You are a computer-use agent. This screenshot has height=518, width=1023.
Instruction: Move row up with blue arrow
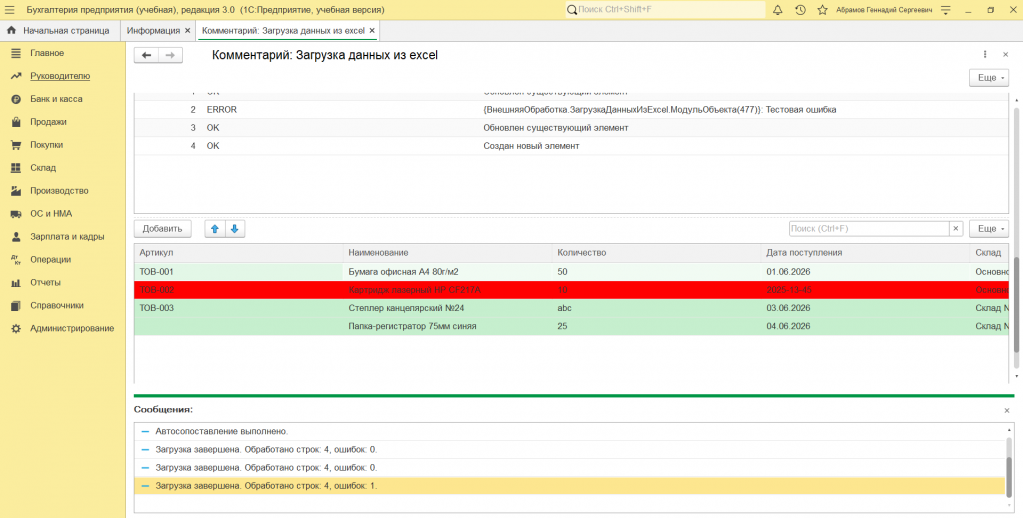click(215, 229)
